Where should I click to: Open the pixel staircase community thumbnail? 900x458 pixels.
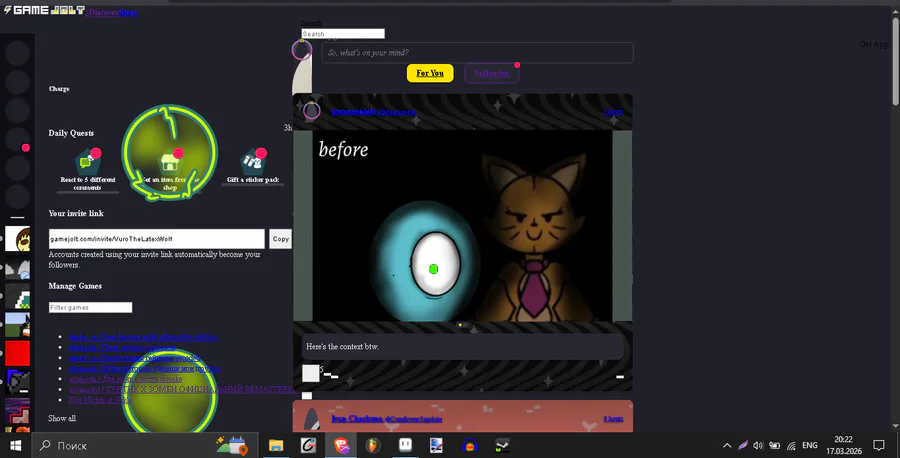click(x=17, y=296)
